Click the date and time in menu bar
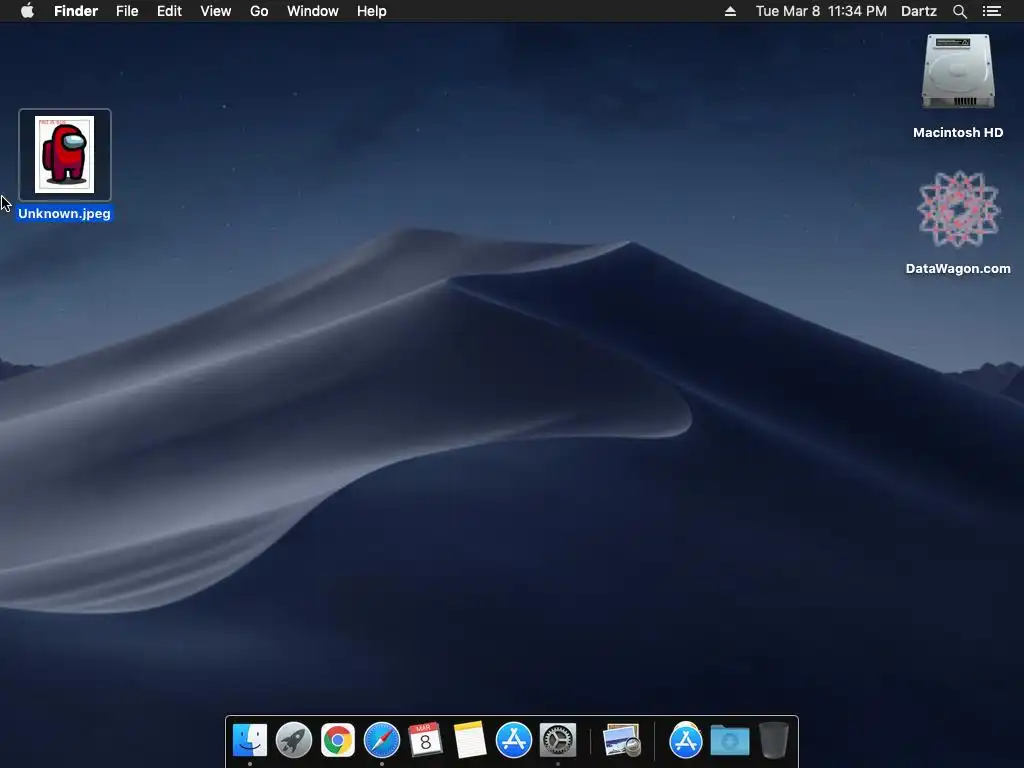This screenshot has height=768, width=1024. pos(821,11)
